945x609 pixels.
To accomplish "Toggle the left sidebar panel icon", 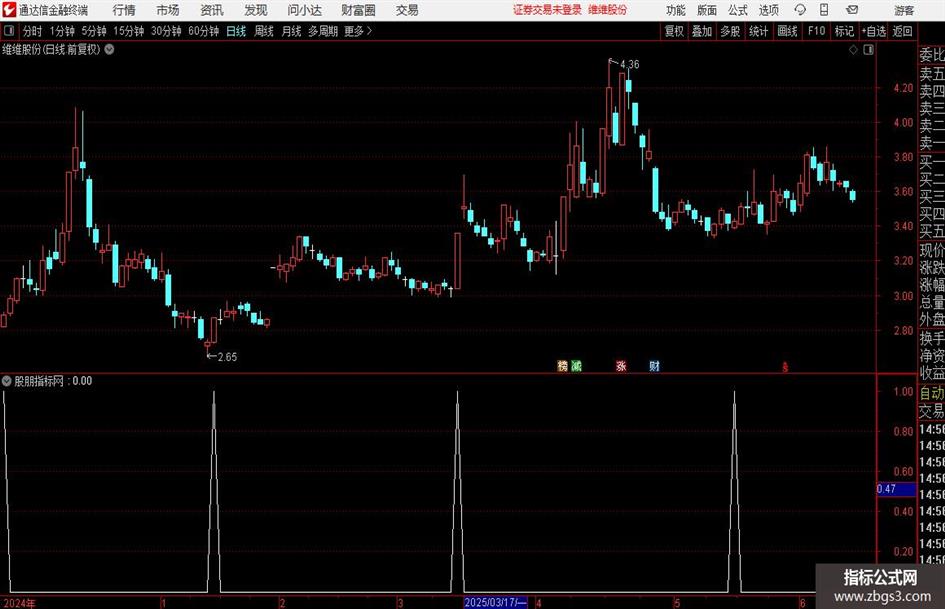I will [9, 31].
